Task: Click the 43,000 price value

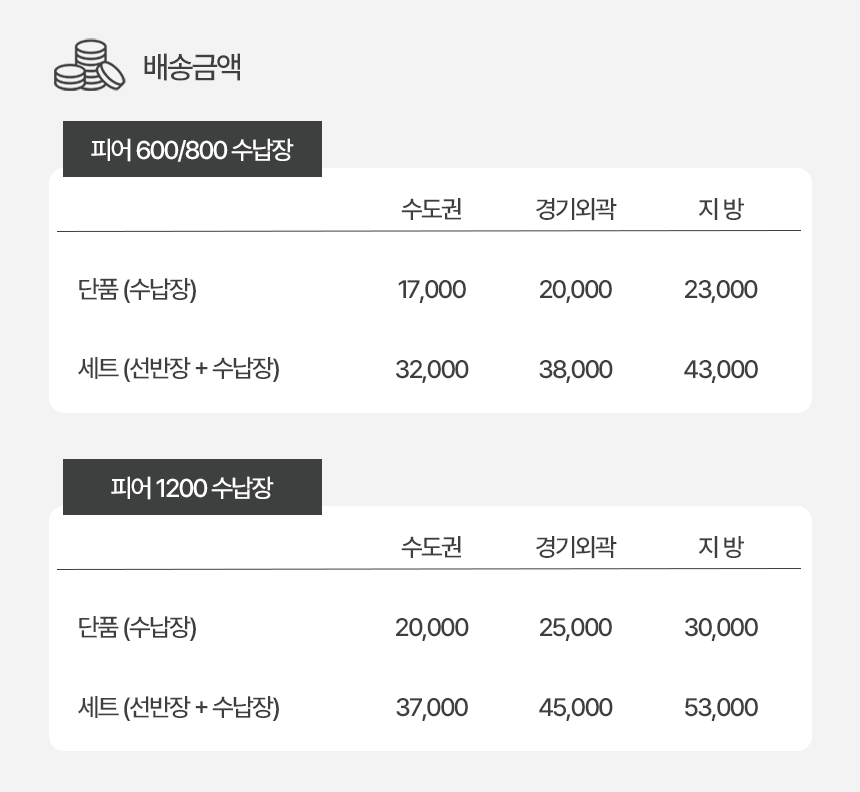Action: coord(720,370)
